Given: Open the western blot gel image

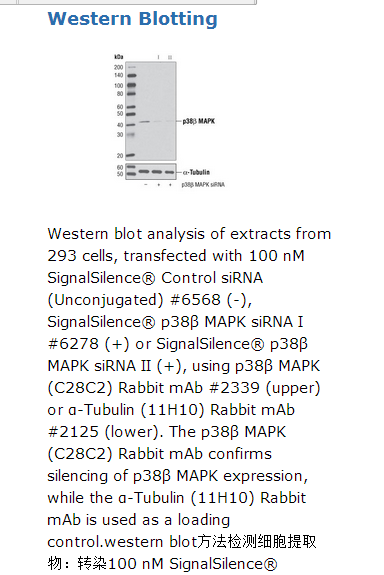Looking at the screenshot, I should (169, 121).
